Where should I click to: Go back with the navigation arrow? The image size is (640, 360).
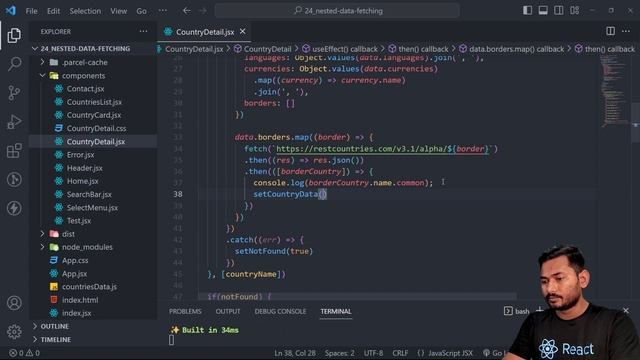(187, 11)
